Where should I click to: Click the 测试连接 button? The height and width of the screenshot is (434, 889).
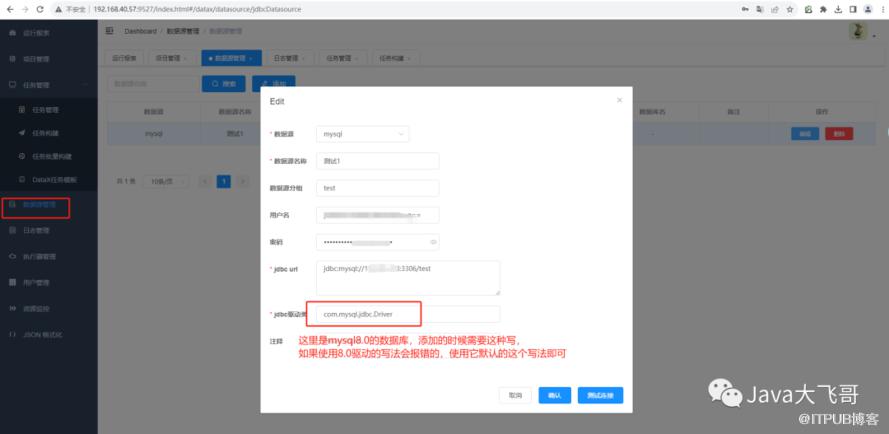pos(600,395)
